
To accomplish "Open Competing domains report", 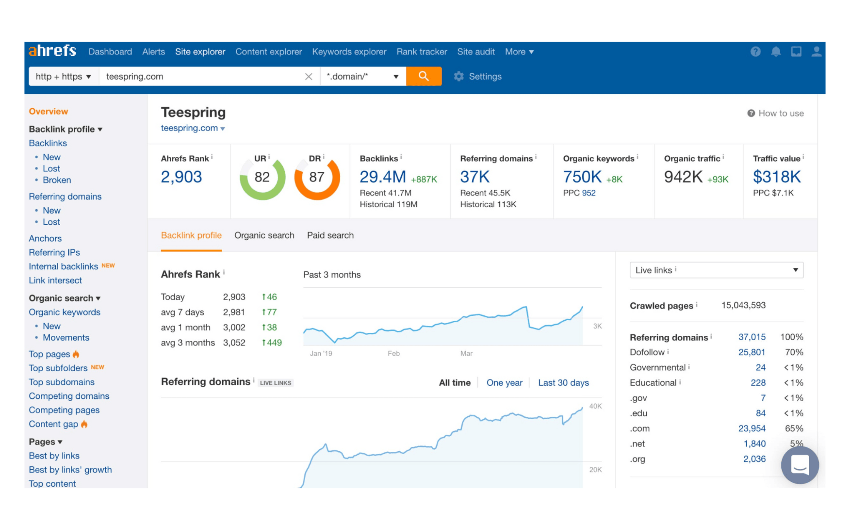I will (x=69, y=396).
